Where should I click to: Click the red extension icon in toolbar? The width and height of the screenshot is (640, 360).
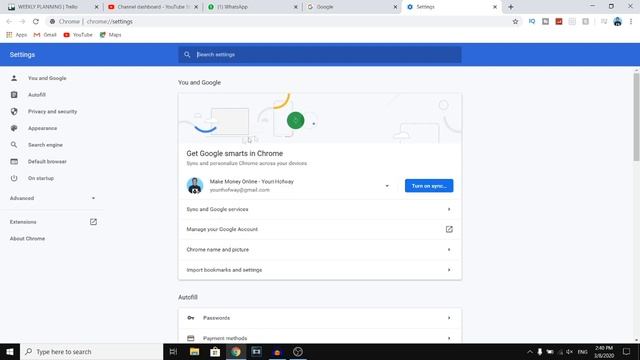[559, 21]
